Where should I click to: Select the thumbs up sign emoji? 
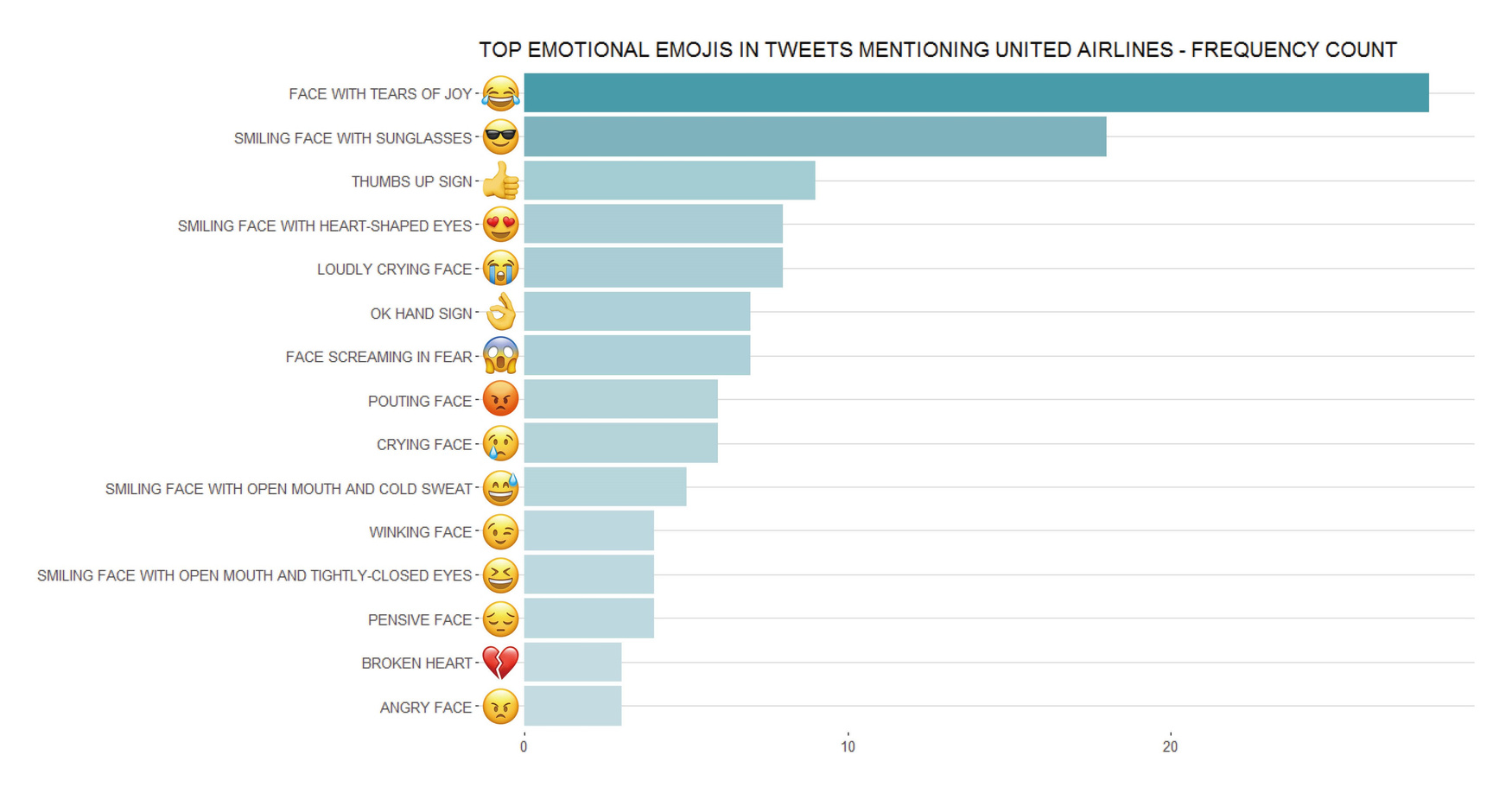[x=500, y=181]
